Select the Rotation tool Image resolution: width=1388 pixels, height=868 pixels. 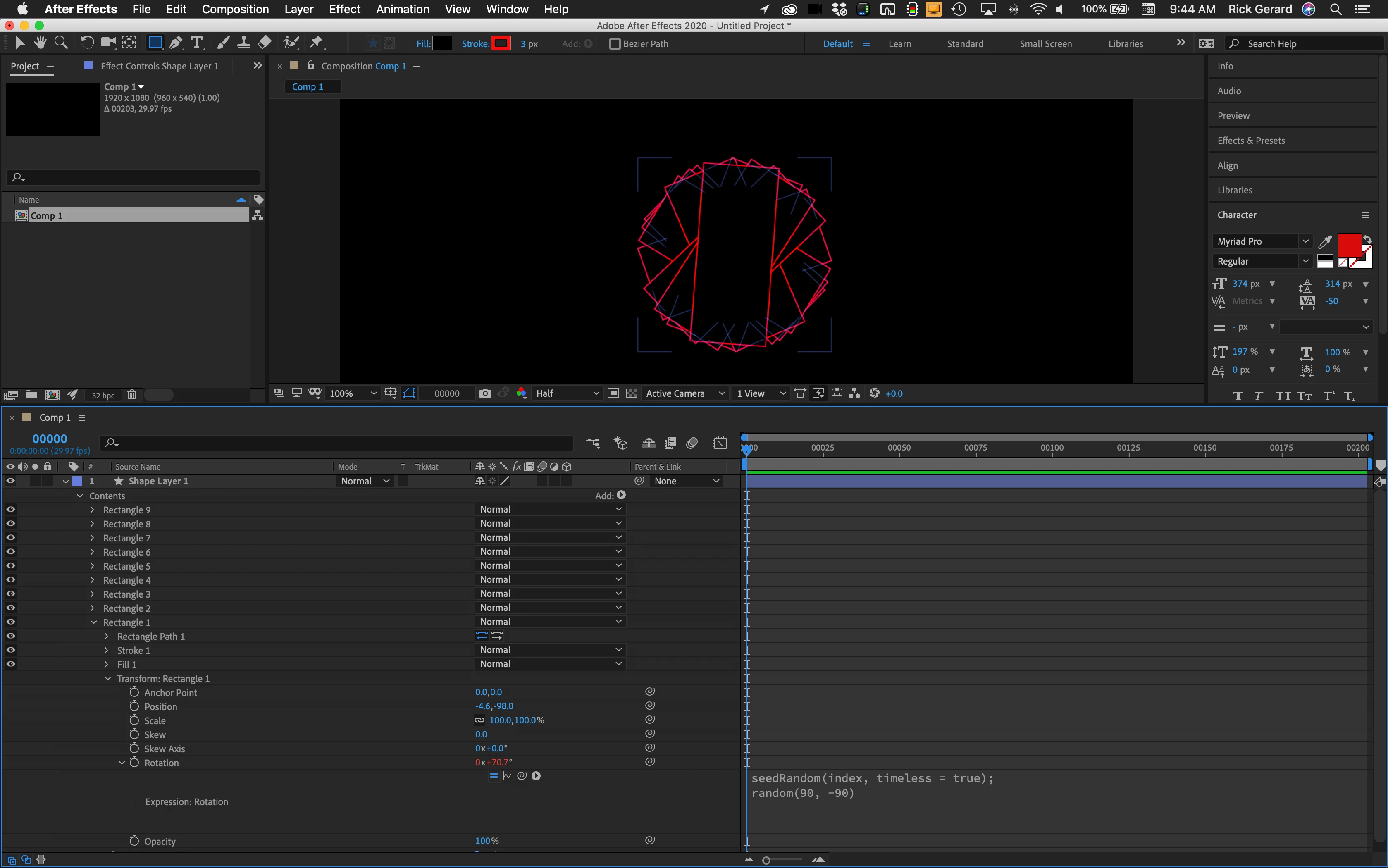point(87,43)
